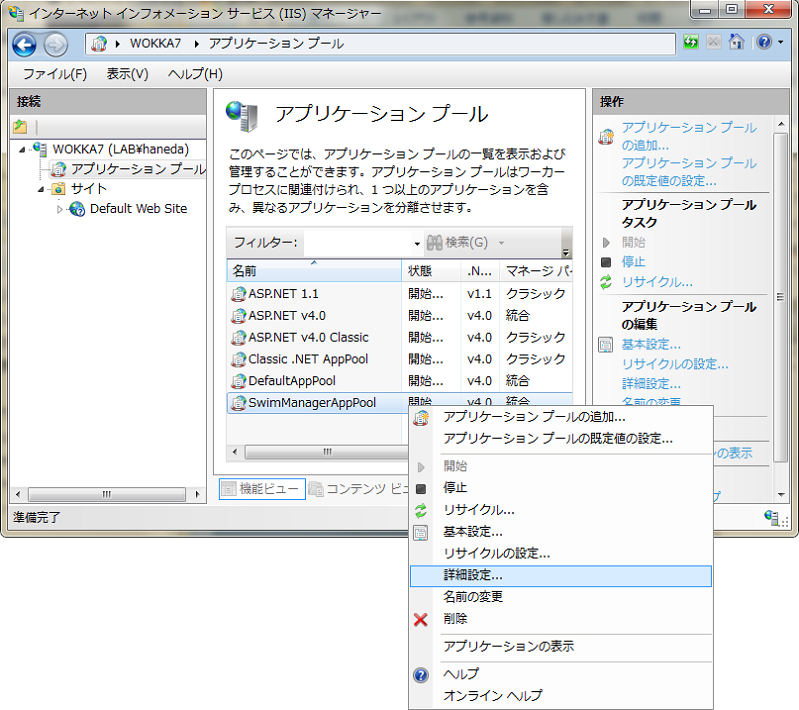
Task: Click the stop loading icon in address bar
Action: (713, 42)
